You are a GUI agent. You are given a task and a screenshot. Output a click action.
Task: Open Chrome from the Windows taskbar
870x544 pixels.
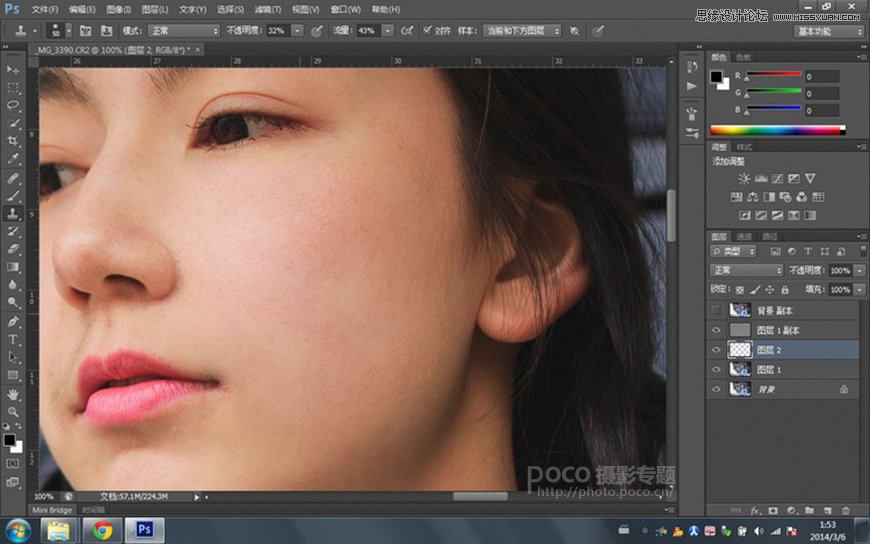pyautogui.click(x=101, y=529)
